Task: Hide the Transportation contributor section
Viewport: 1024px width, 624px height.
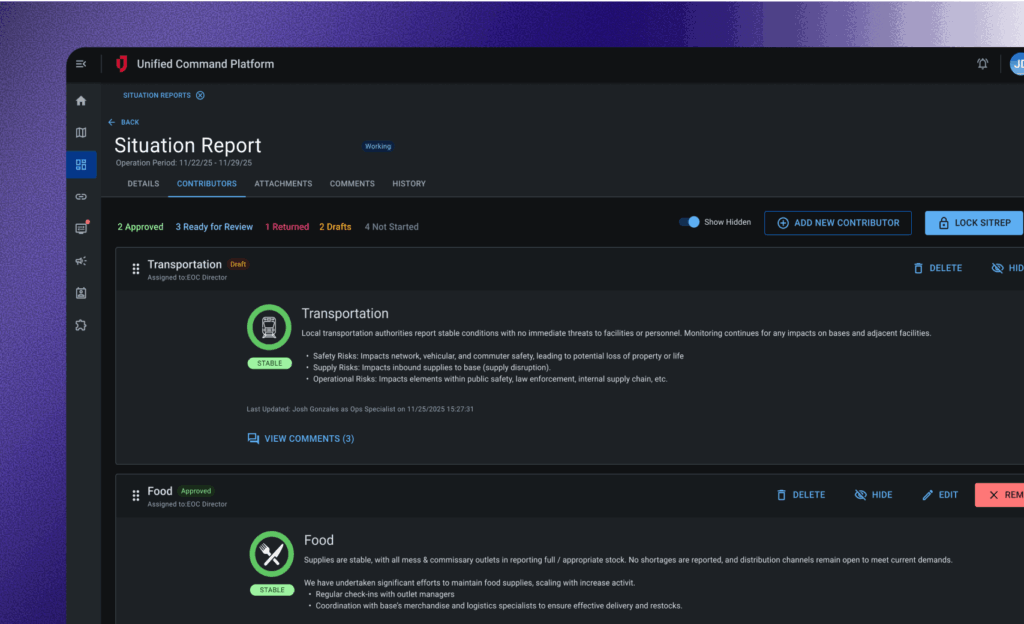Action: click(x=1006, y=268)
